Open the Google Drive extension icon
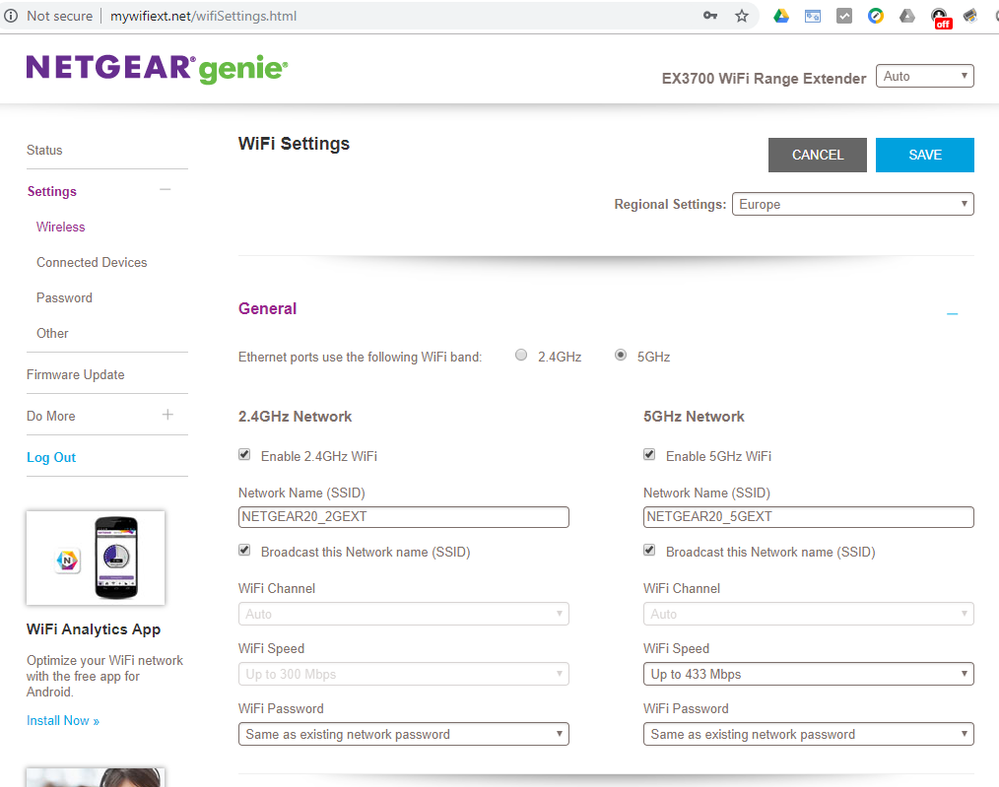This screenshot has width=999, height=787. click(x=781, y=16)
